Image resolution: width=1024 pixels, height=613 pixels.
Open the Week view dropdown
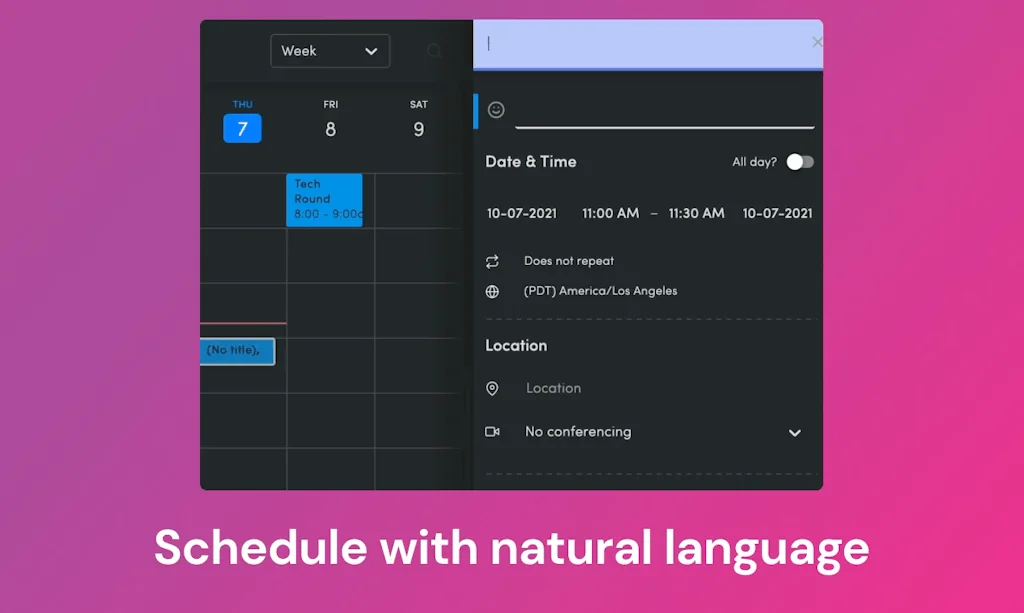pyautogui.click(x=330, y=51)
